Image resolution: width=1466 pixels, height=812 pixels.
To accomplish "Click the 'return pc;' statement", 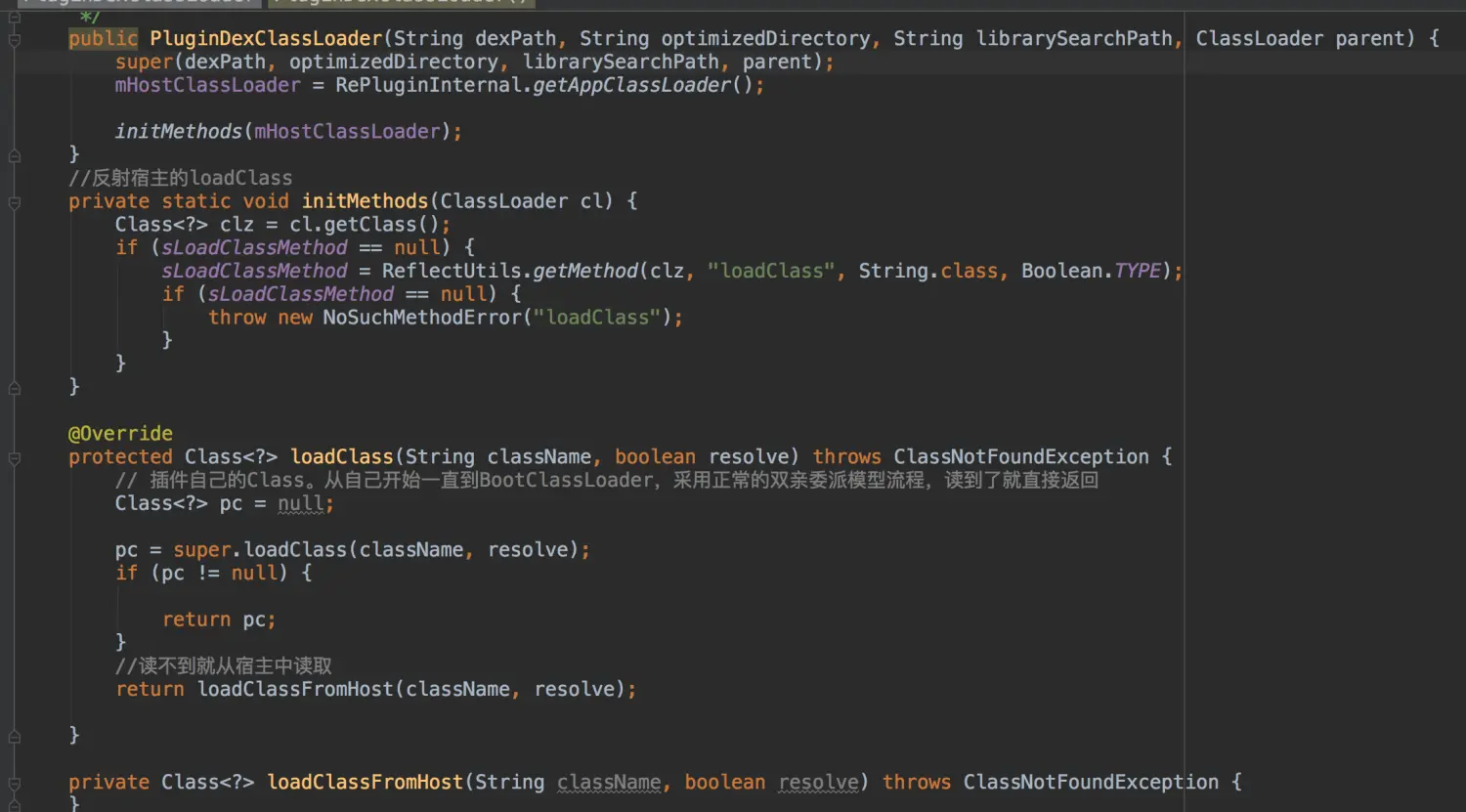I will 219,620.
